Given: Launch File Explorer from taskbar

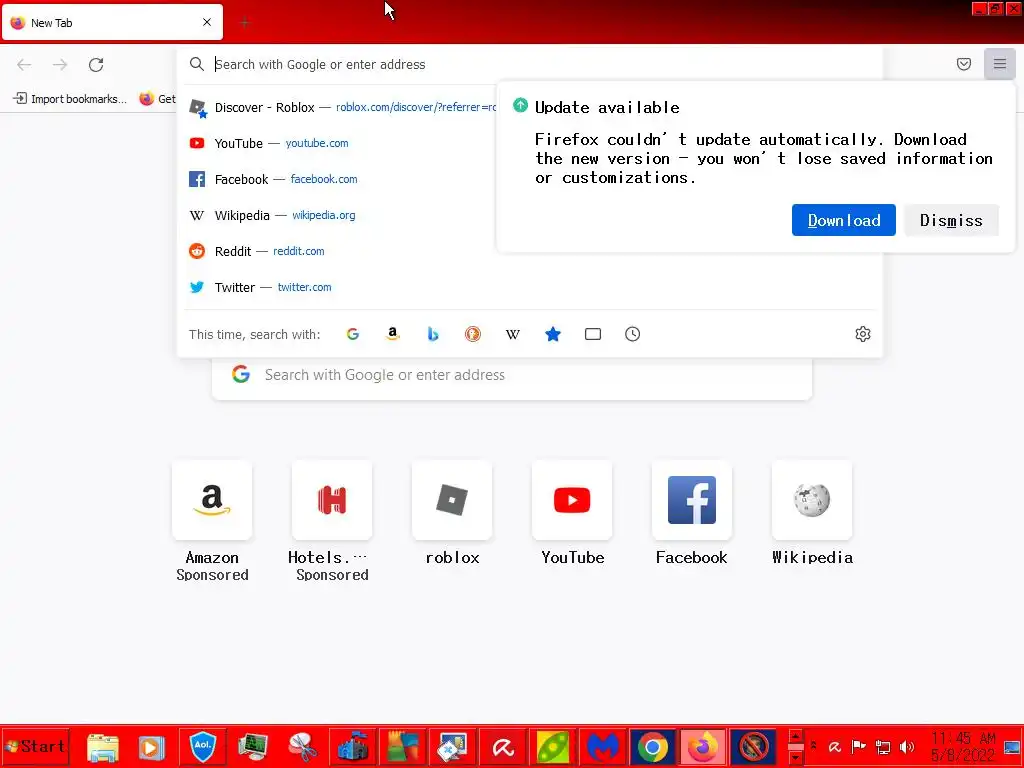Looking at the screenshot, I should 103,747.
